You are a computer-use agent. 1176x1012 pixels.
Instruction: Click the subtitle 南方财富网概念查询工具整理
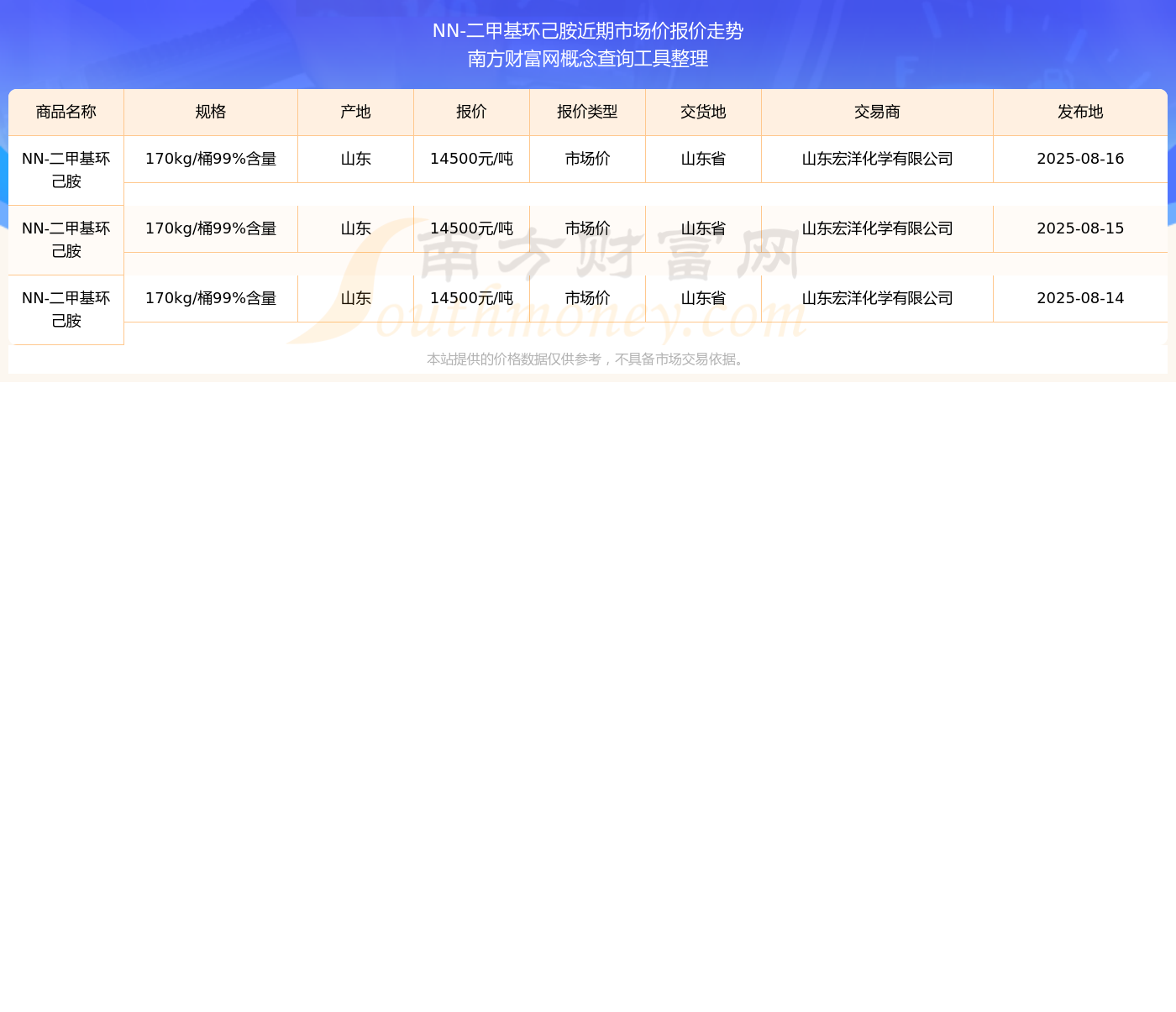click(588, 59)
